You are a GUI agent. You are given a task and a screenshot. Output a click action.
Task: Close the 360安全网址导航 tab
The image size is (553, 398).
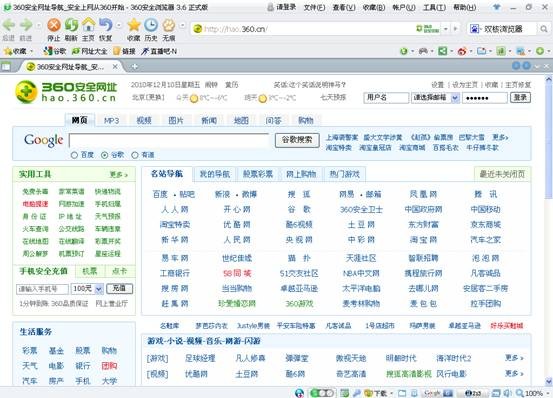pyautogui.click(x=115, y=66)
